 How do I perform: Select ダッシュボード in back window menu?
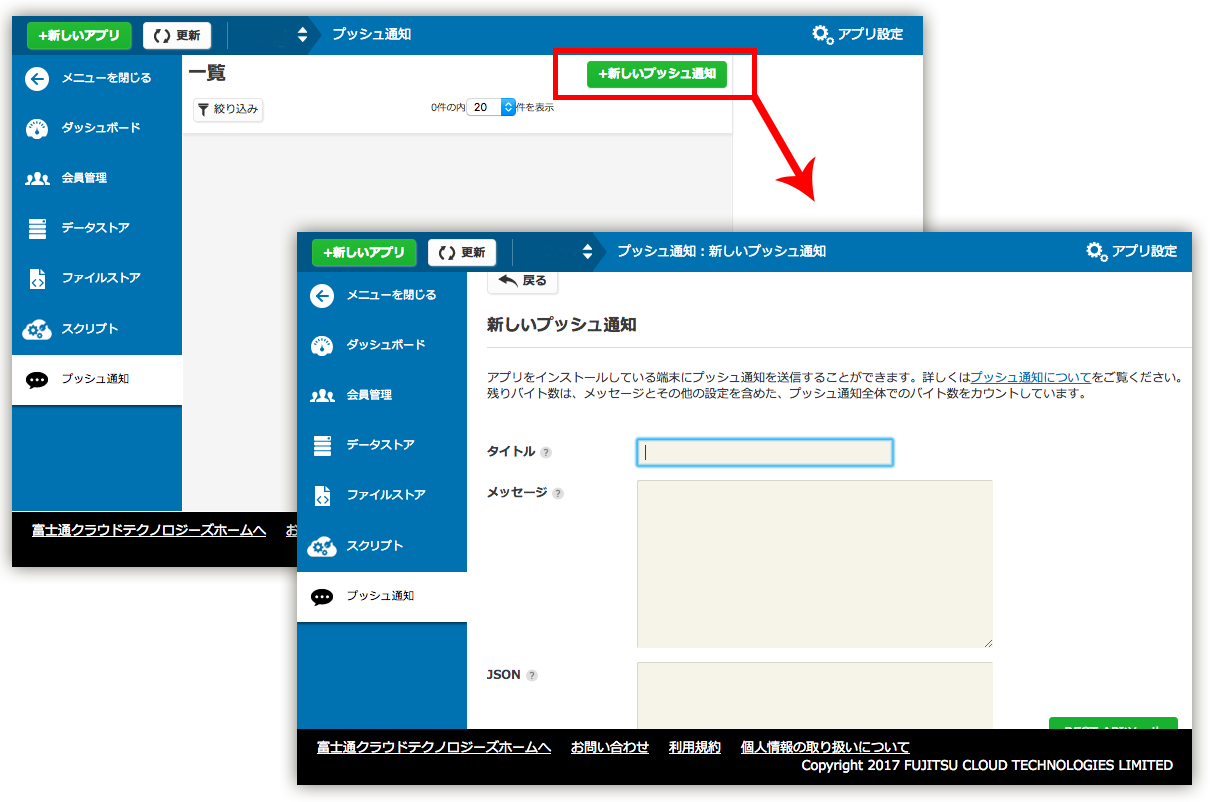[101, 128]
